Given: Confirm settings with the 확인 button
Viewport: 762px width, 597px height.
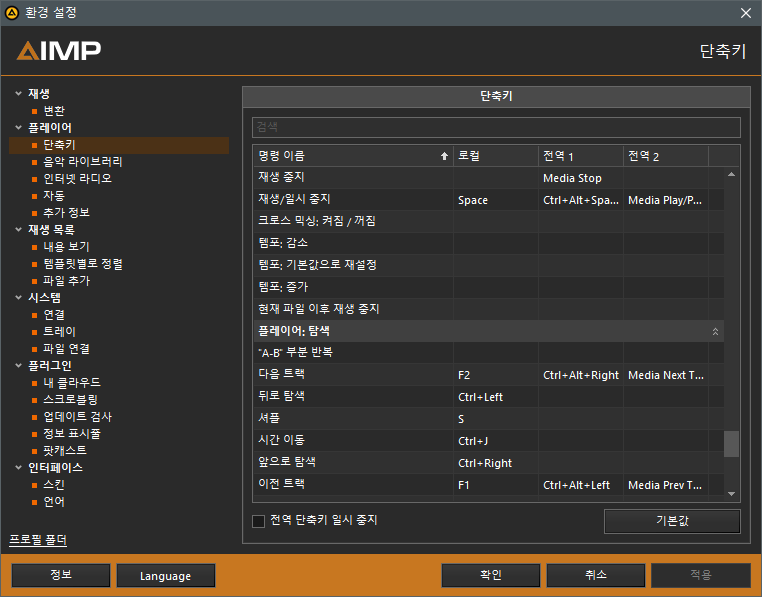Looking at the screenshot, I should click(x=491, y=576).
